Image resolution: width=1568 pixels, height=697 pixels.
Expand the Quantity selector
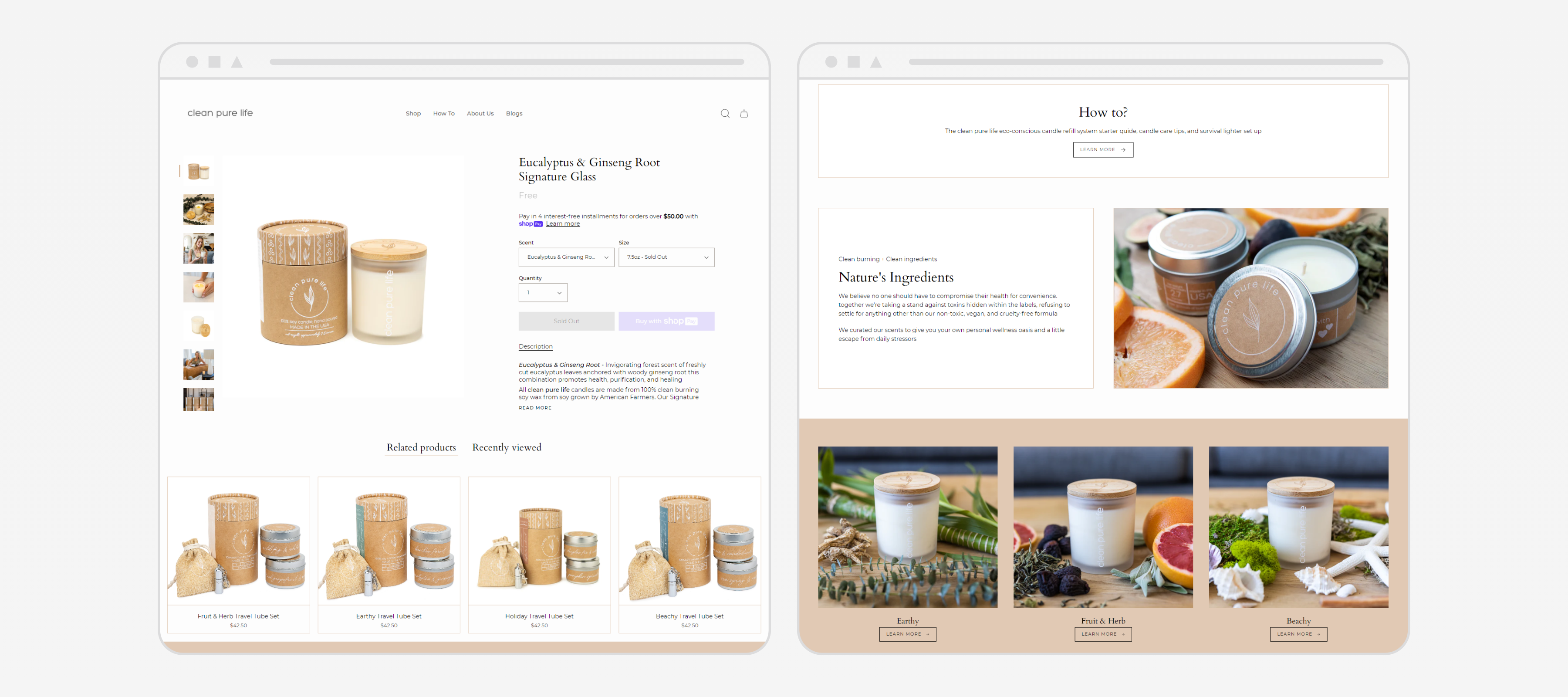point(542,292)
